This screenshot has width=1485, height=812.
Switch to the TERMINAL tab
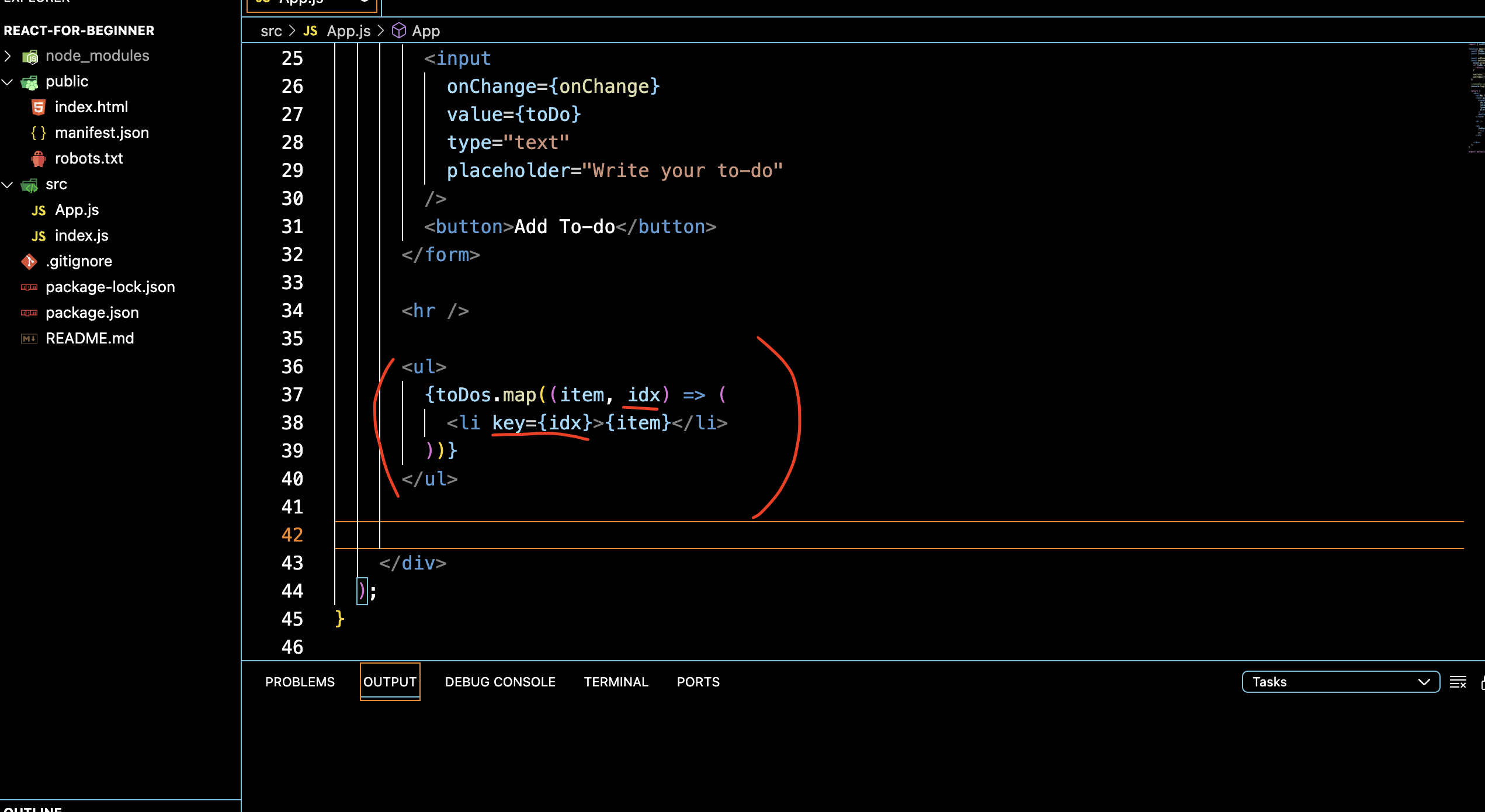(x=616, y=682)
